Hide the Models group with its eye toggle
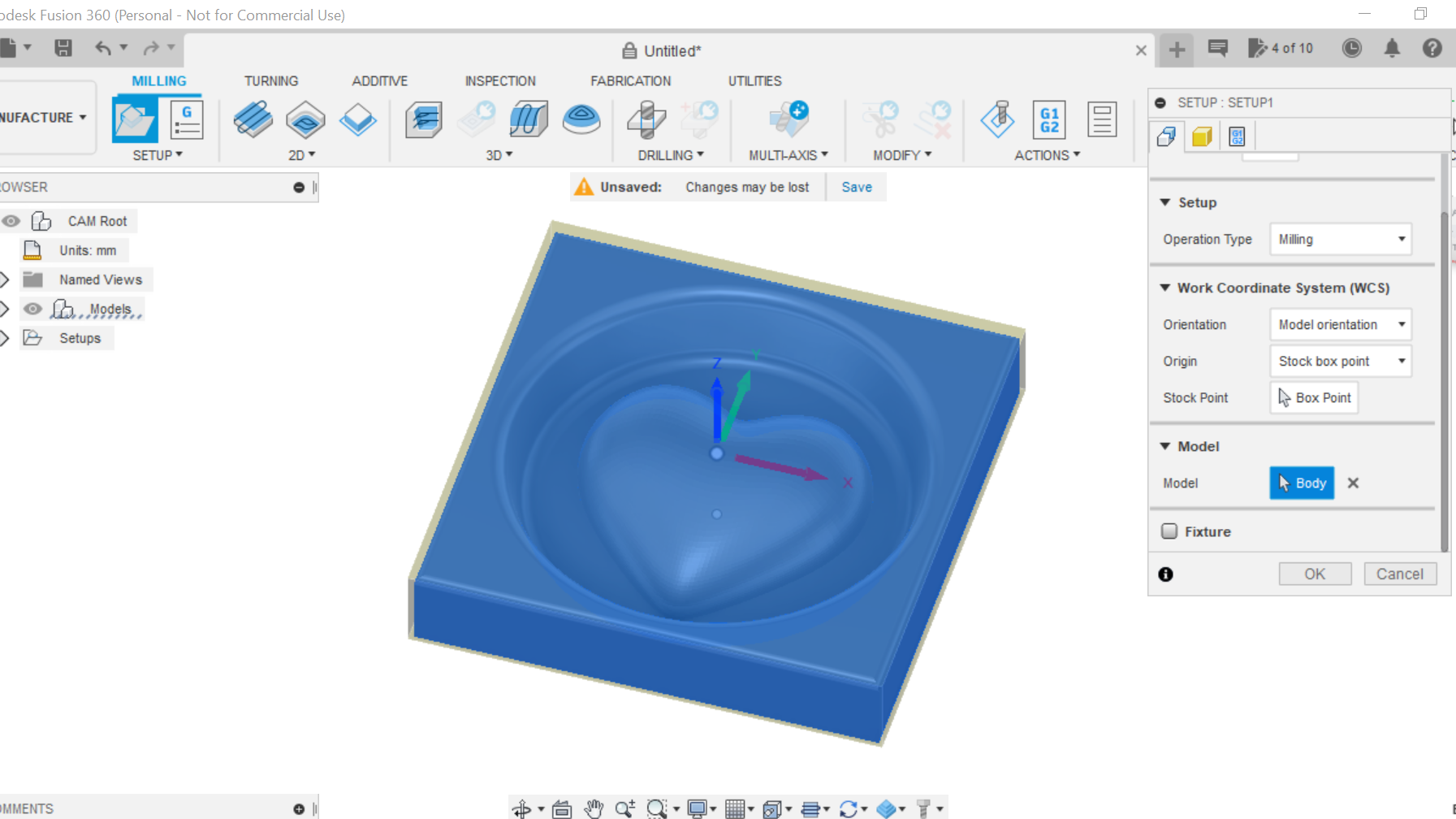 32,309
